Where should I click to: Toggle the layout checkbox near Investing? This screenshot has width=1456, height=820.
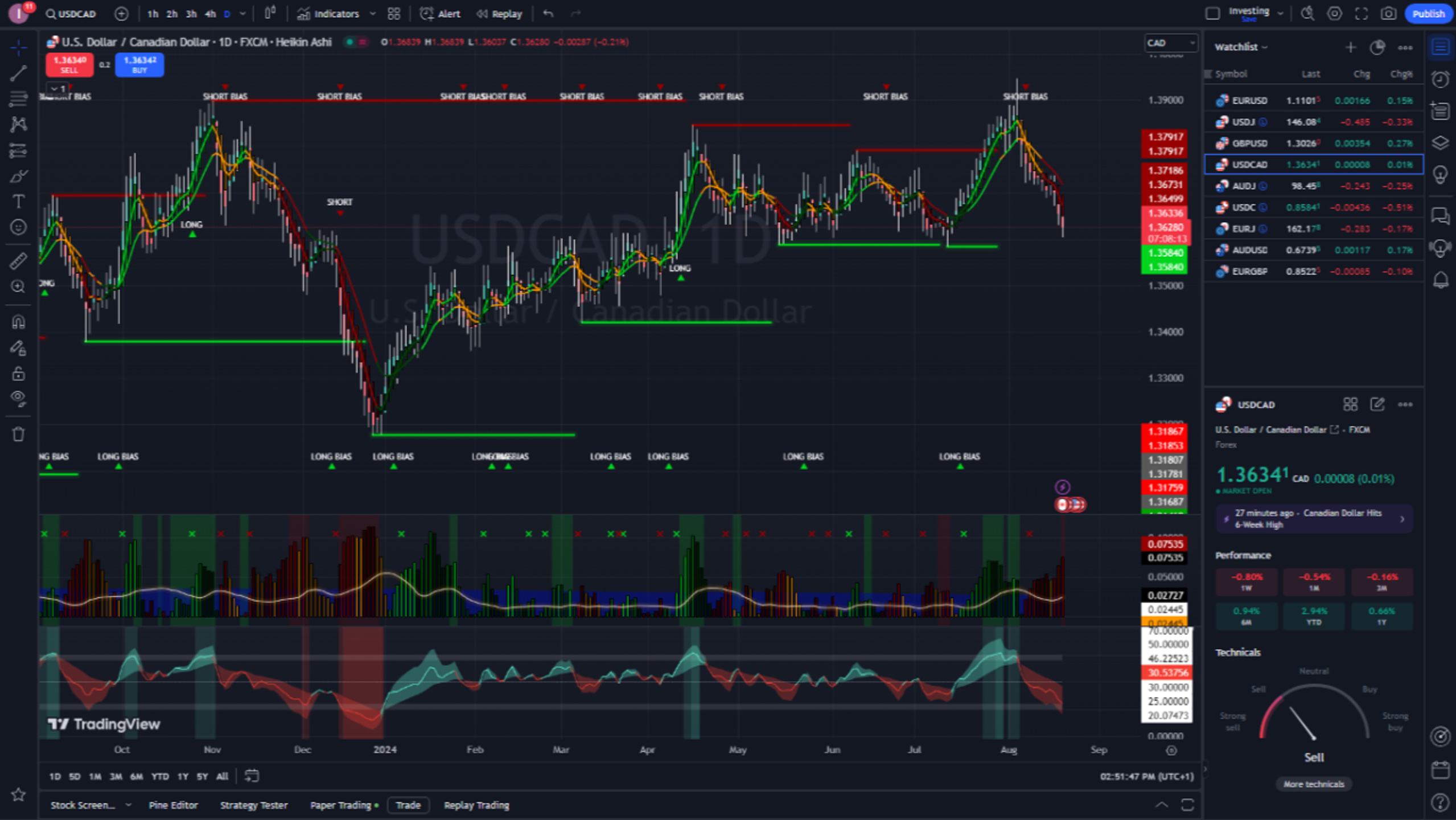coord(1212,14)
